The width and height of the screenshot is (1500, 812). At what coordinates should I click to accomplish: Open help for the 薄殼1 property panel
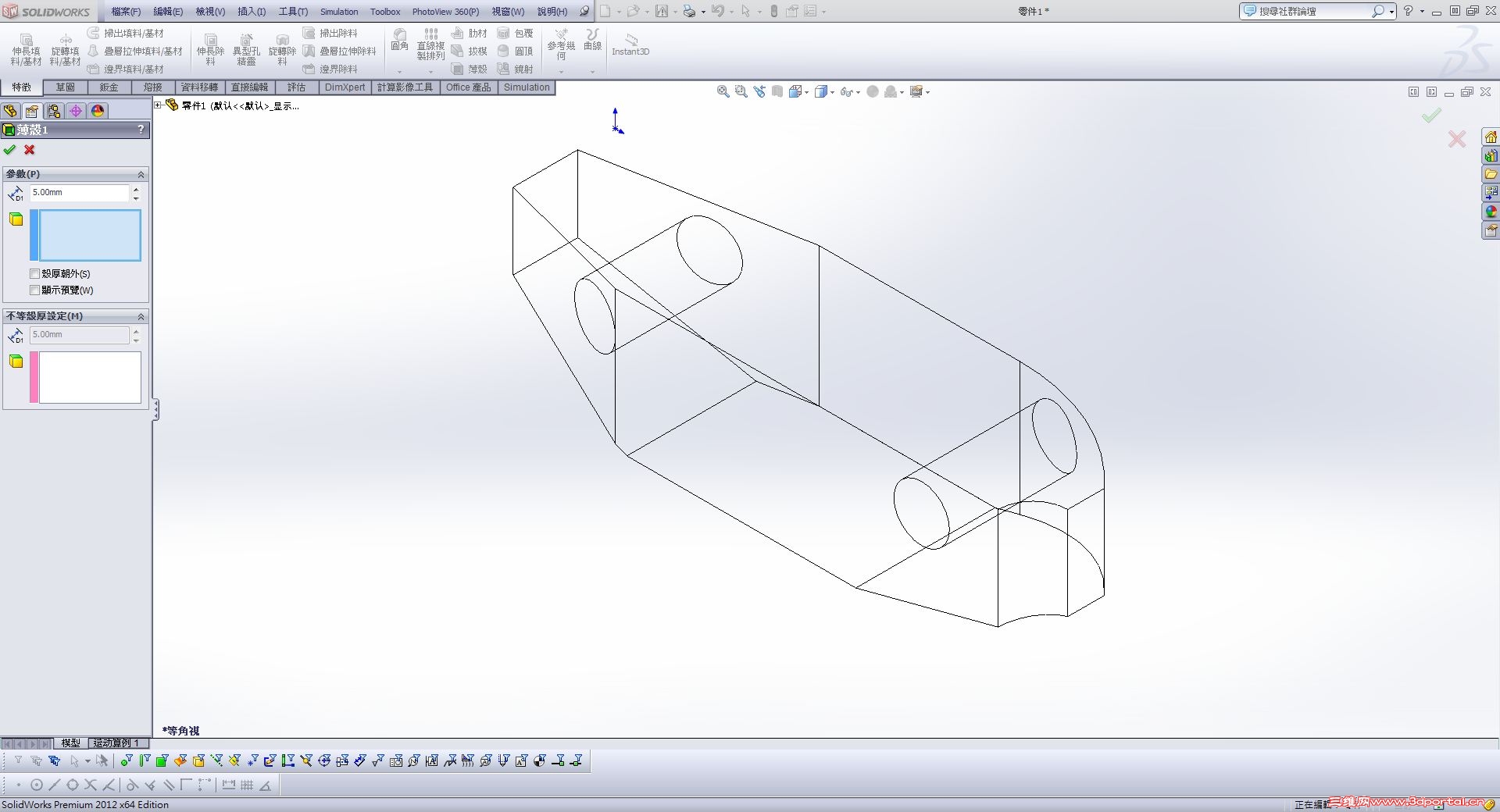141,130
